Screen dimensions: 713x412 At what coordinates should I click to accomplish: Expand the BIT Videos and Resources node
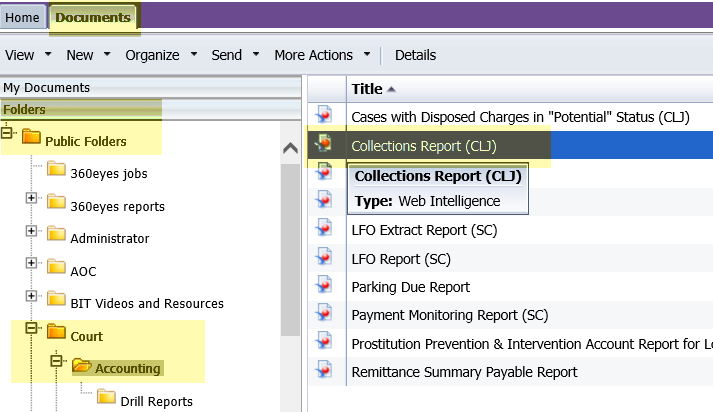coord(31,296)
